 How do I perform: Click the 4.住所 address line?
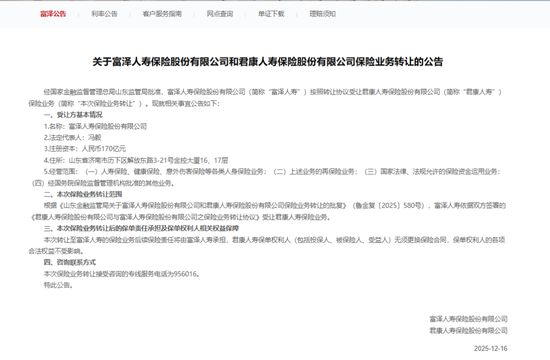pos(136,160)
